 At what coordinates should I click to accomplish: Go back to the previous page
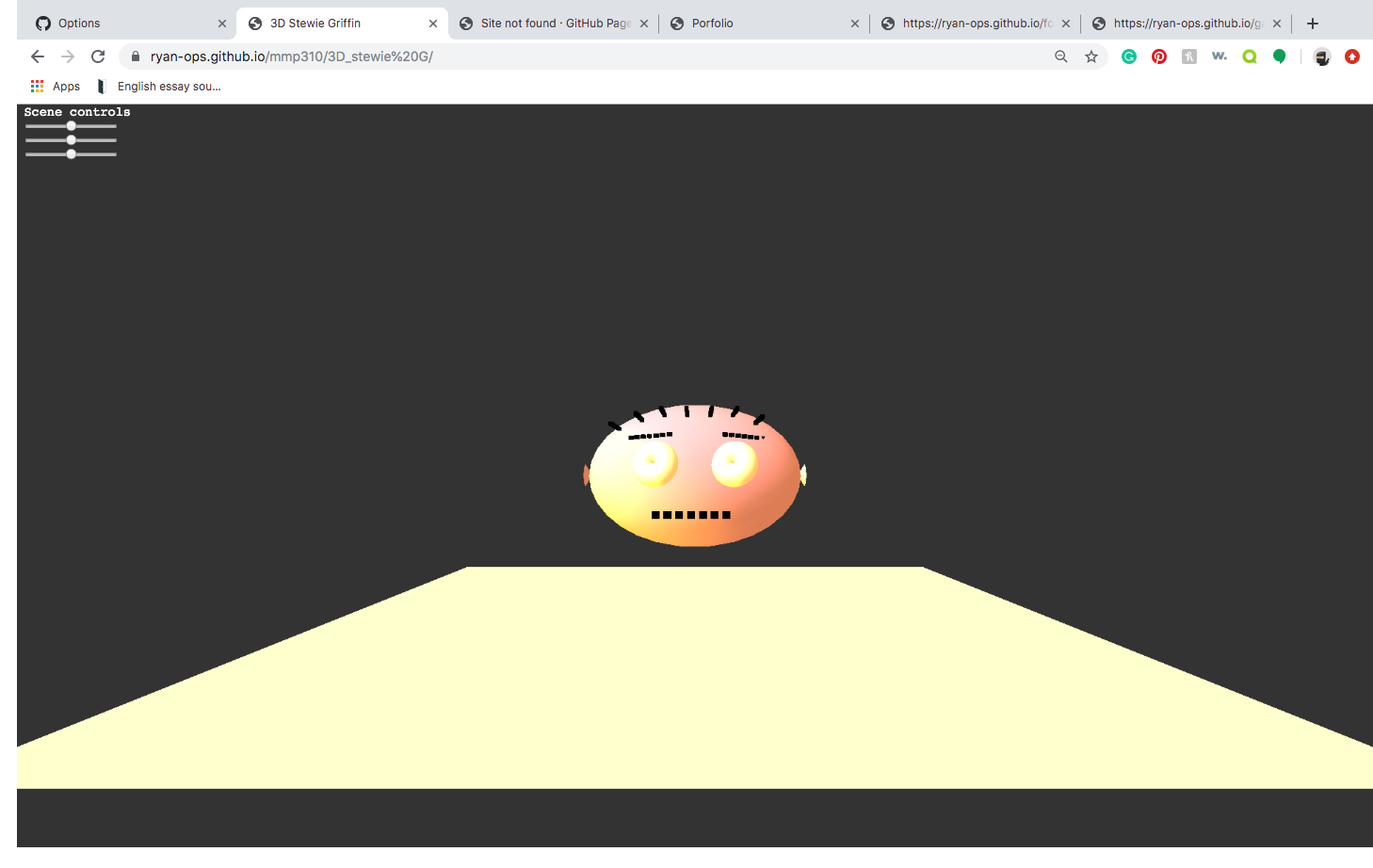coord(38,56)
